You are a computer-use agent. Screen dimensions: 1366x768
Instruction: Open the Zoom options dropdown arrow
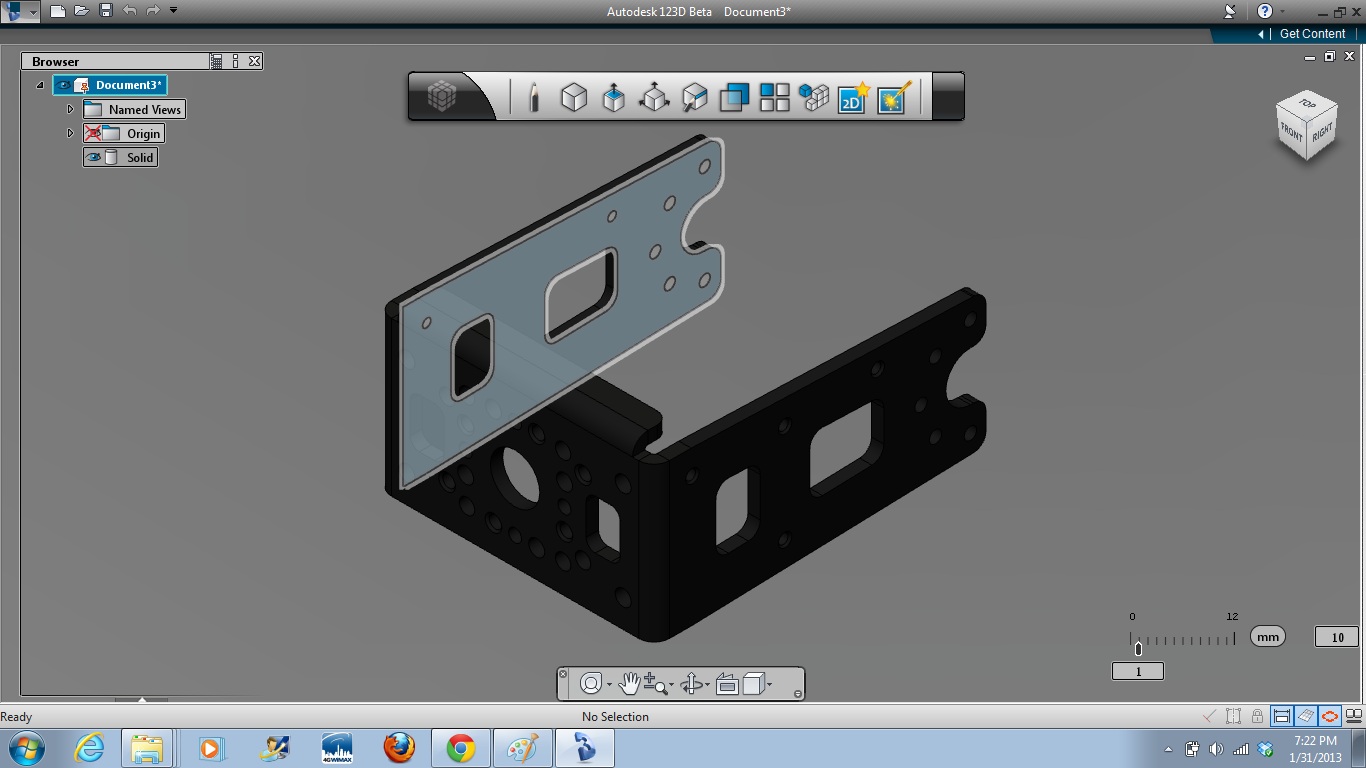pos(671,685)
